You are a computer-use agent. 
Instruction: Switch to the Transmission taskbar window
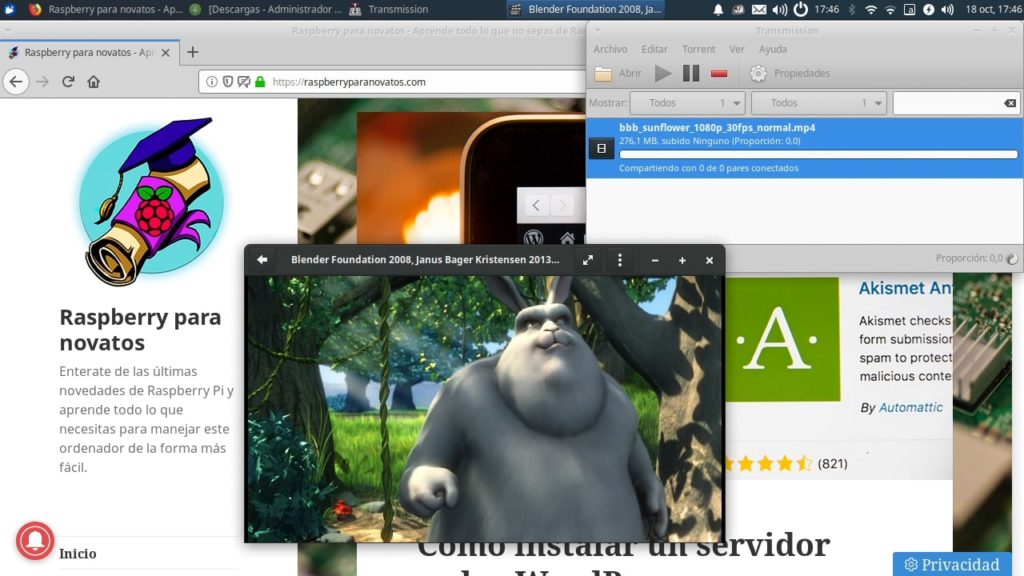tap(389, 9)
